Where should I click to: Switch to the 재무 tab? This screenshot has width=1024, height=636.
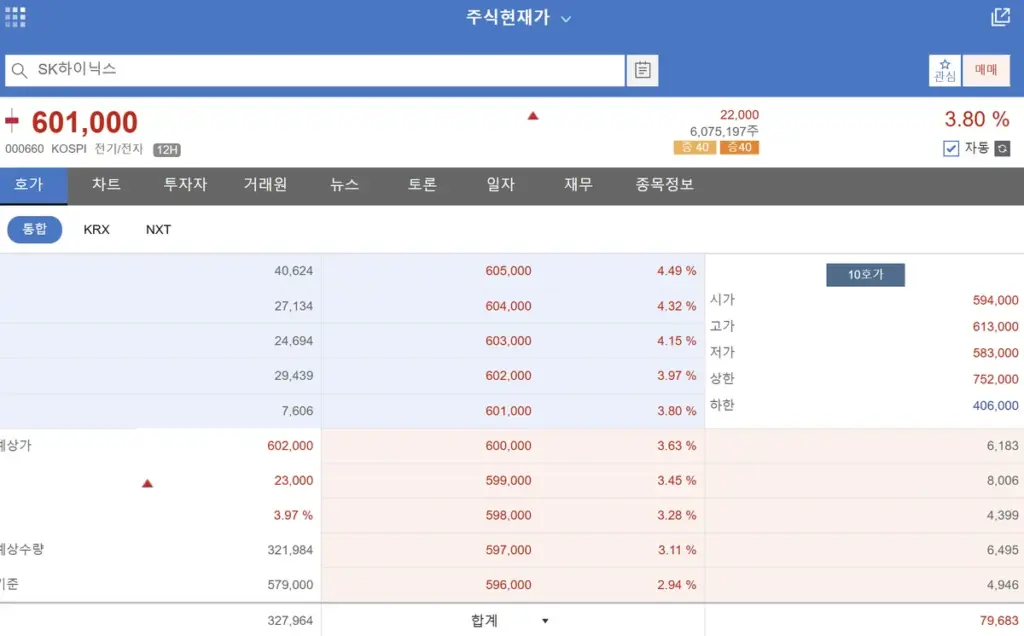coord(579,185)
